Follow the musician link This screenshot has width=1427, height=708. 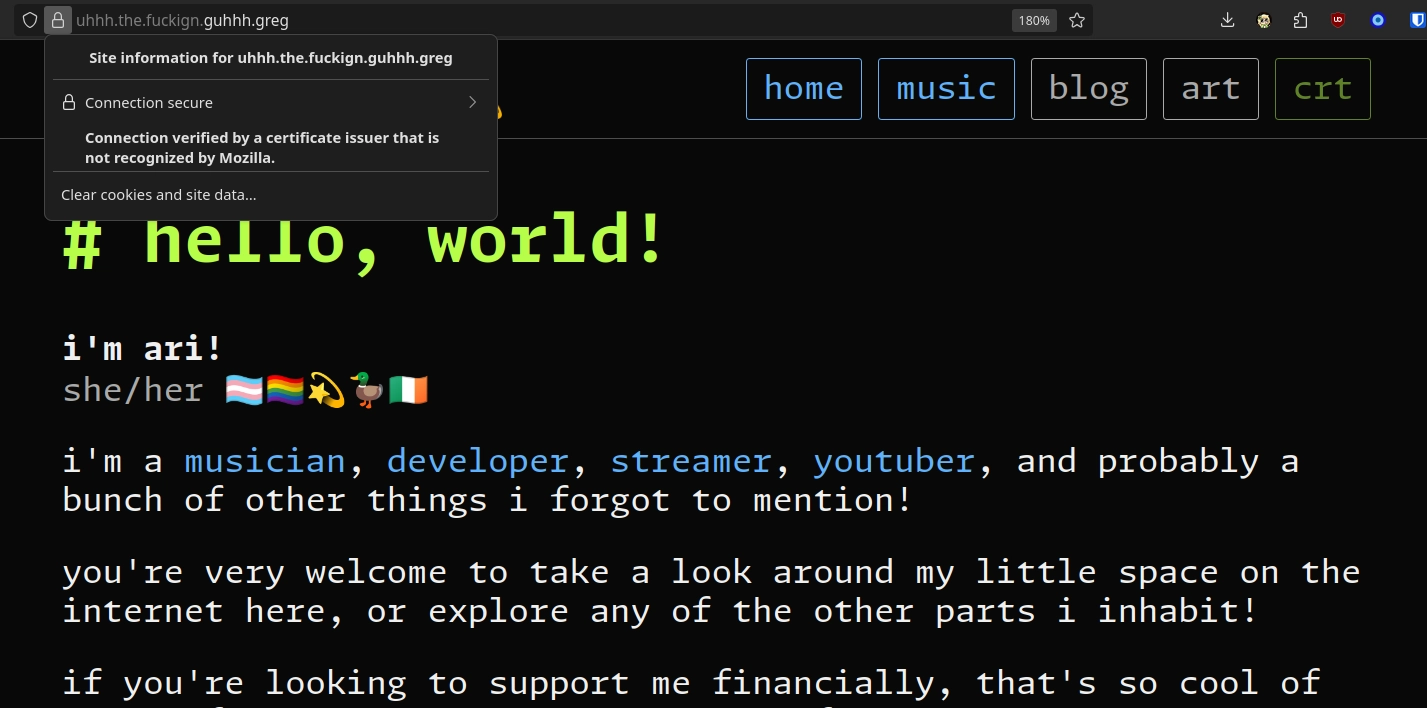pos(265,461)
